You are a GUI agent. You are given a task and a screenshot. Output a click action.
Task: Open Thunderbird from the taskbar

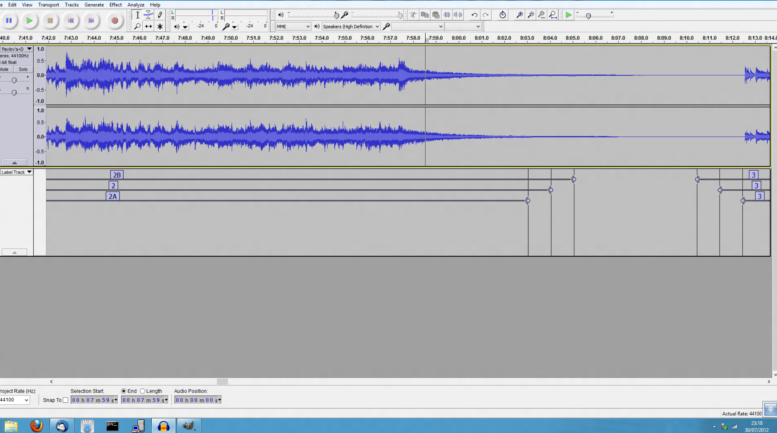(x=61, y=426)
